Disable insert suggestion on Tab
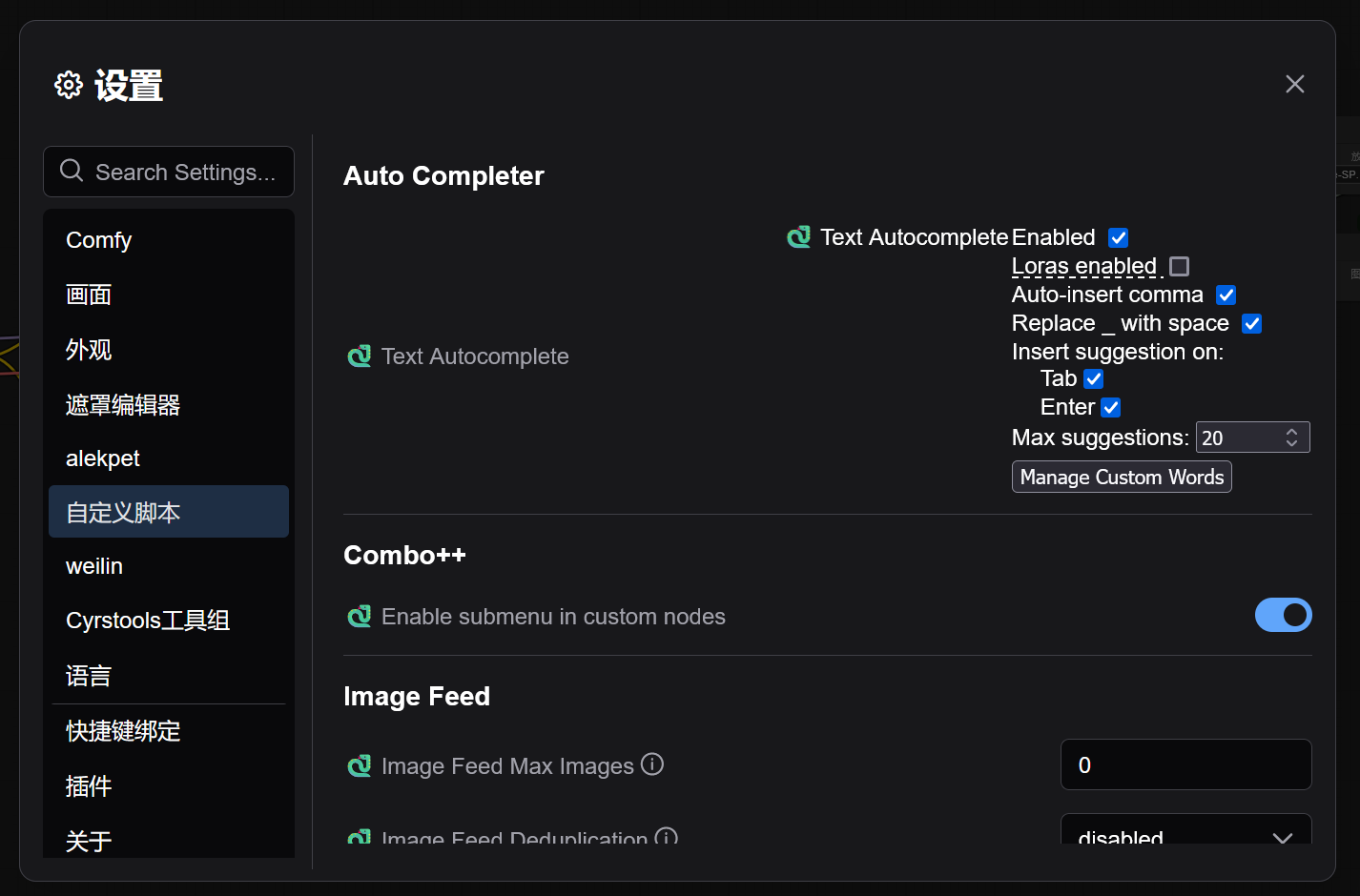 tap(1093, 378)
